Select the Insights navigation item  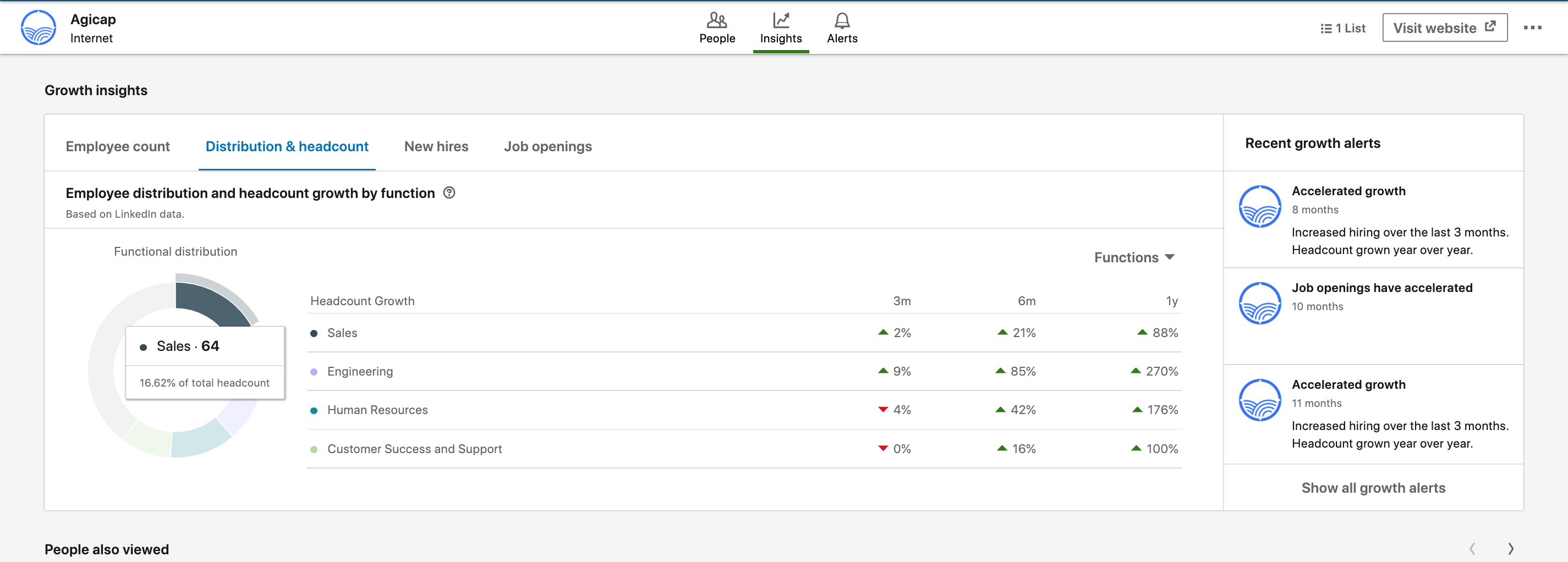point(780,28)
